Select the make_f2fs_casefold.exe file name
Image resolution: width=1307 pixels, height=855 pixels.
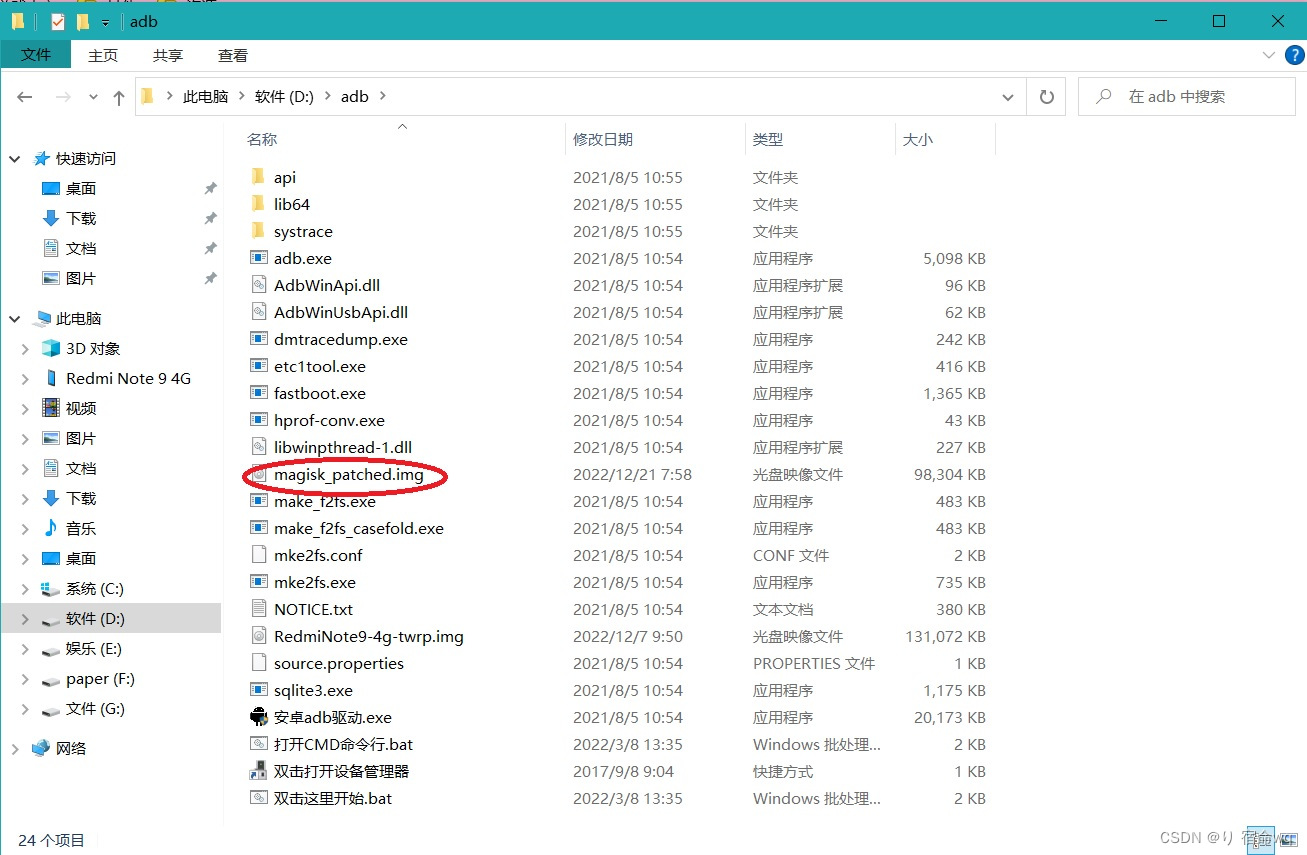tap(359, 528)
